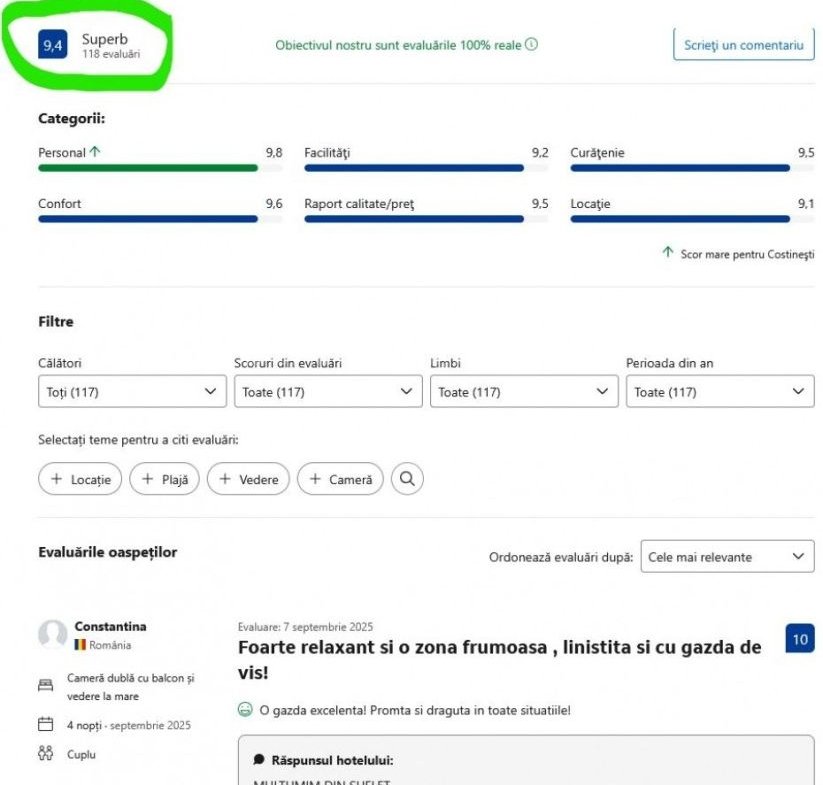This screenshot has height=785, width=823.
Task: Toggle the Vedere theme filter chip
Action: [x=248, y=479]
